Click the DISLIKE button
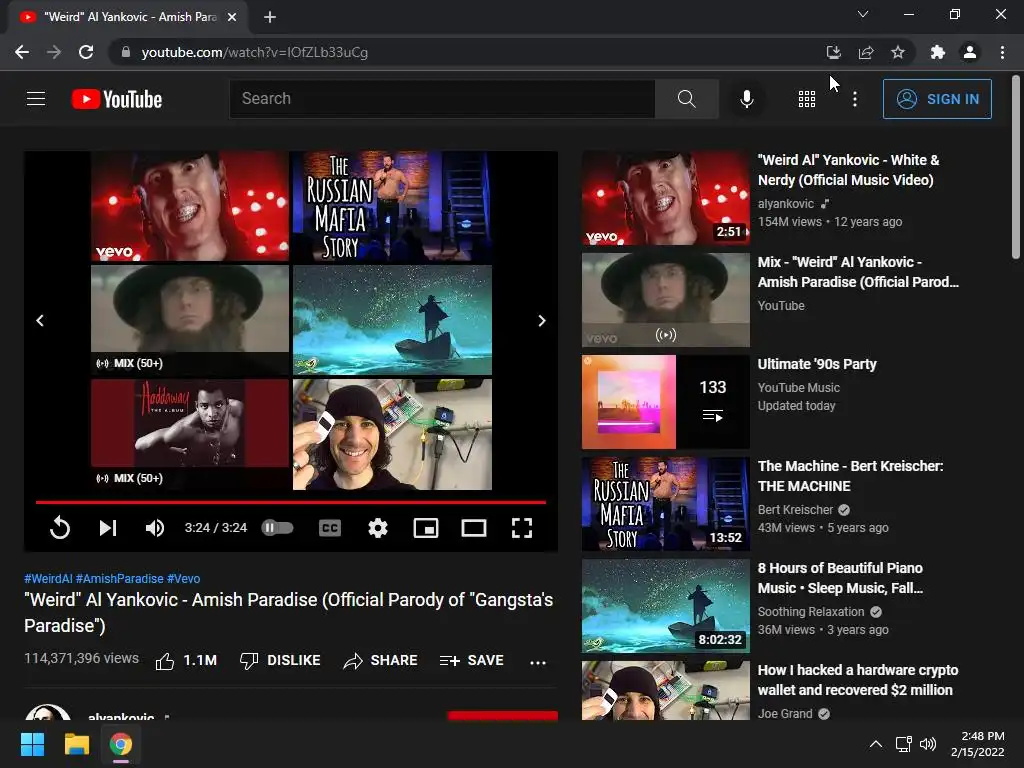 pos(280,661)
